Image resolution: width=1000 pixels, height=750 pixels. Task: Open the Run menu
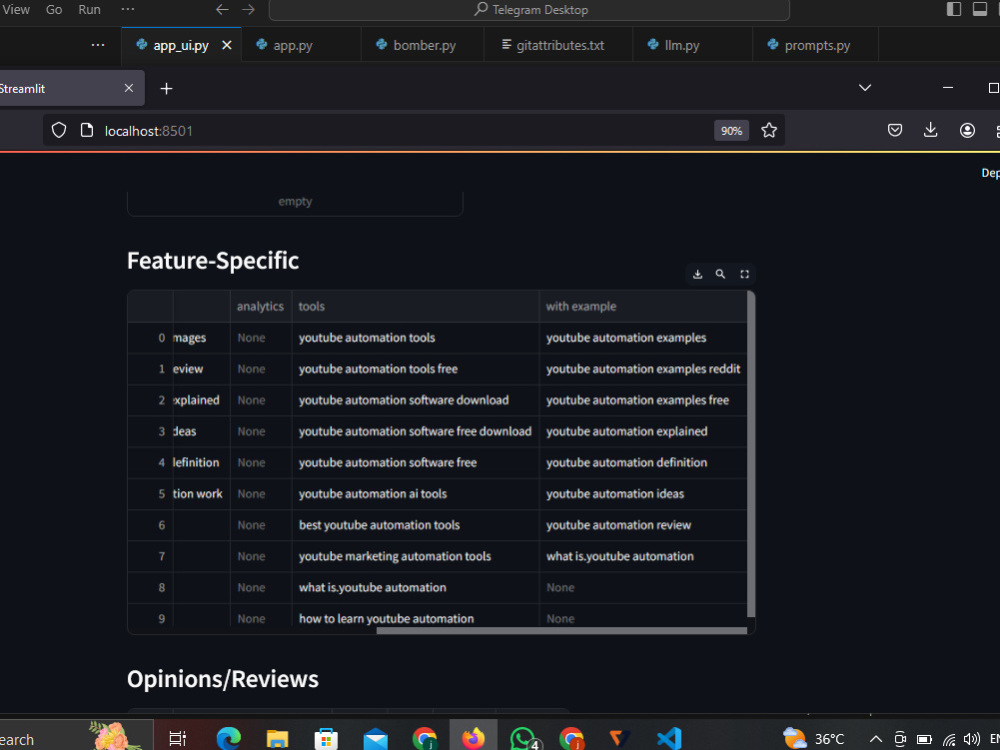[x=89, y=10]
